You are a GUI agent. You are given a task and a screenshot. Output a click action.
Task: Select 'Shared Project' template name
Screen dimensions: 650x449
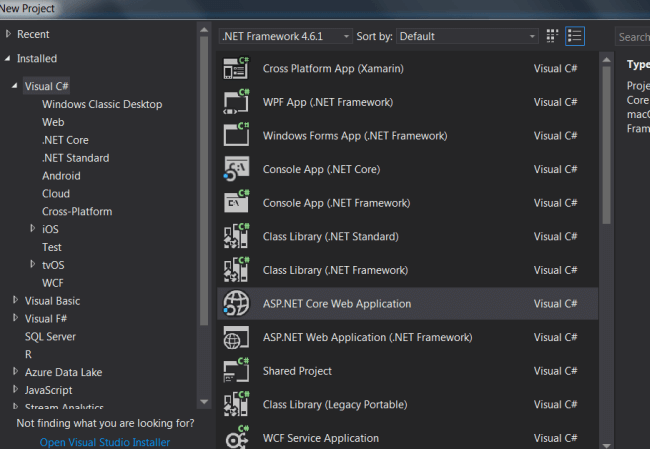[297, 371]
